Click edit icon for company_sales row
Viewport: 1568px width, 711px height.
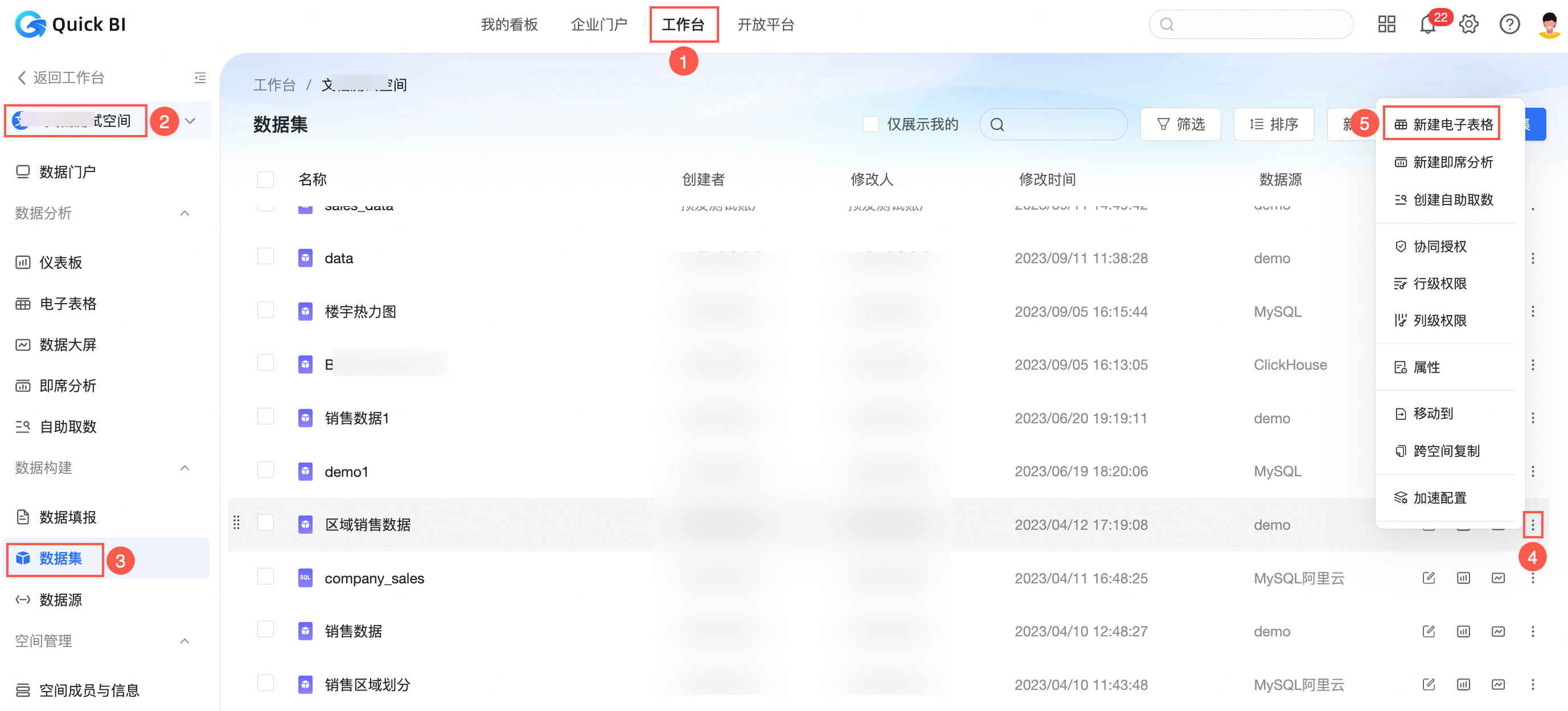click(1428, 578)
